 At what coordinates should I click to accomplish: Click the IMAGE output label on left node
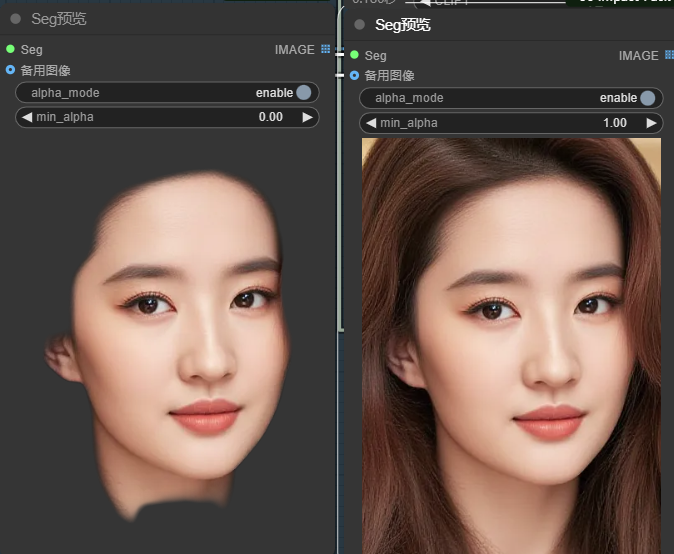(295, 49)
